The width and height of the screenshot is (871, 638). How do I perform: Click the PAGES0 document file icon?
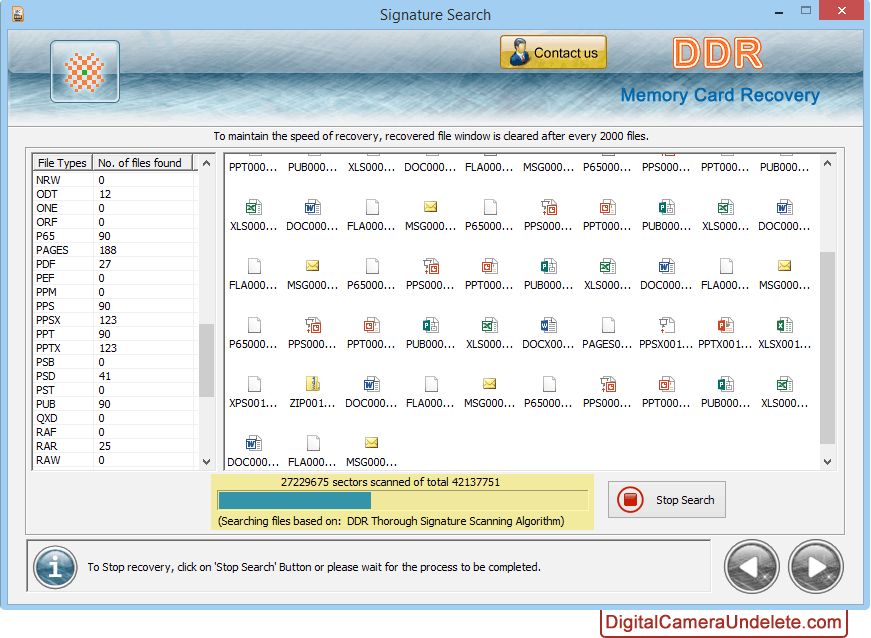pyautogui.click(x=608, y=325)
